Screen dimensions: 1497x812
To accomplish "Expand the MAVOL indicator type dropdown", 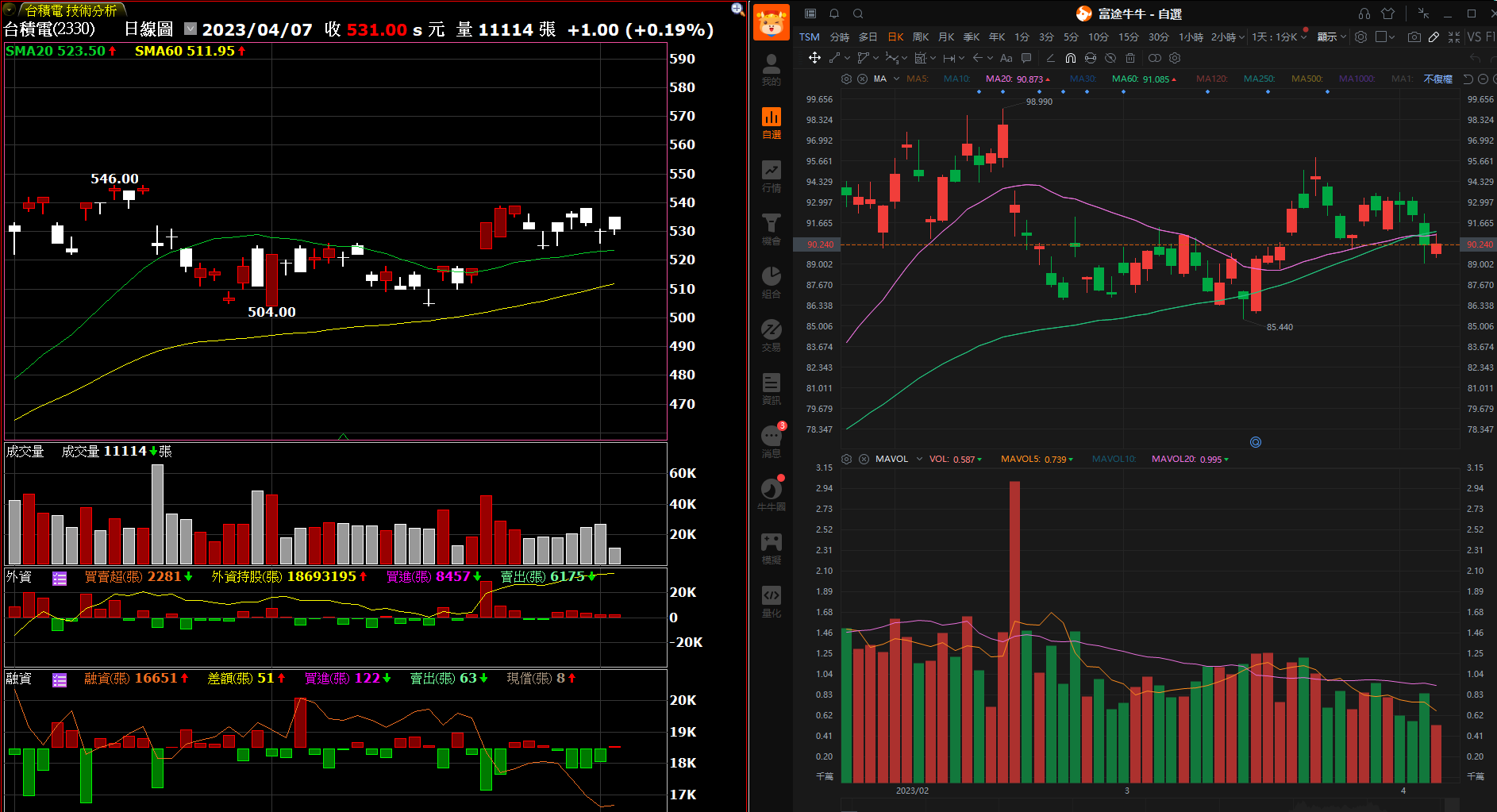I will click(919, 459).
